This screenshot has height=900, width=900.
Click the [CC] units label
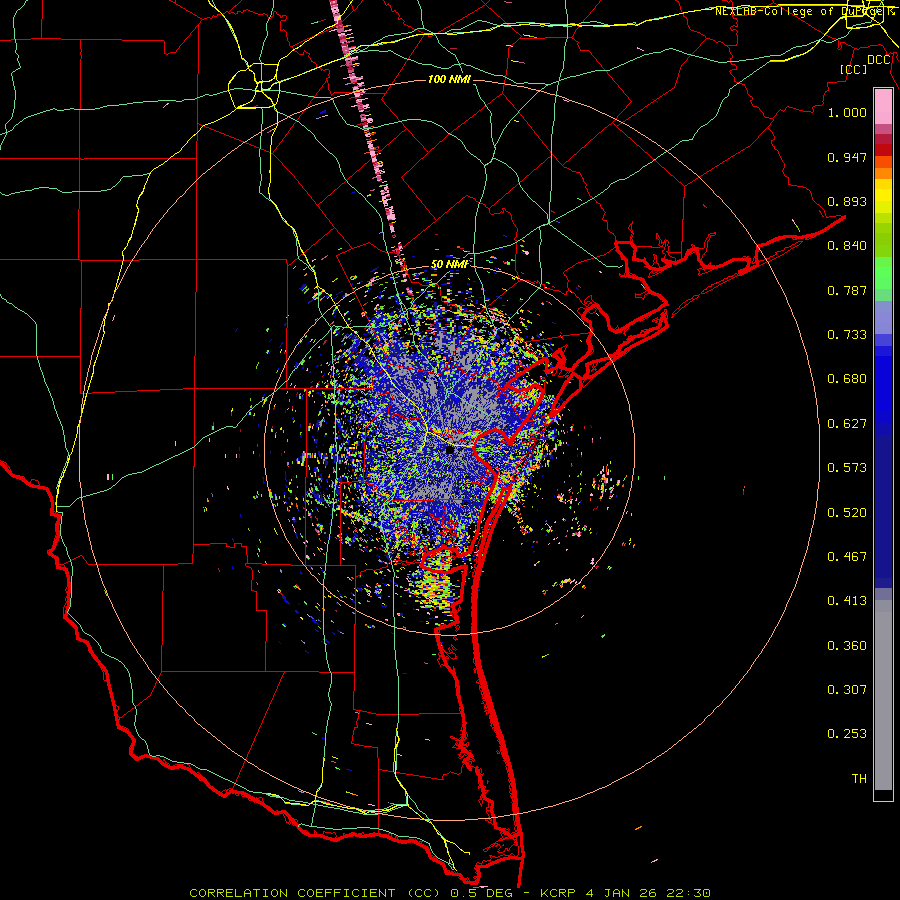coord(853,69)
